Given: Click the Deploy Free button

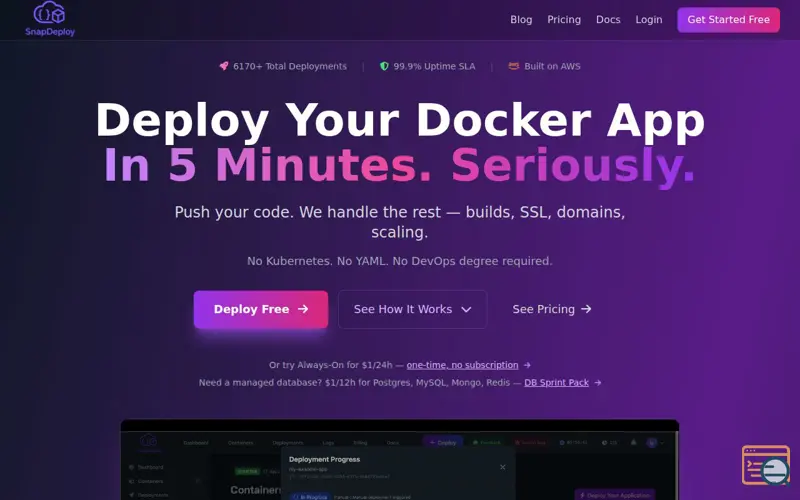Looking at the screenshot, I should click(x=261, y=309).
